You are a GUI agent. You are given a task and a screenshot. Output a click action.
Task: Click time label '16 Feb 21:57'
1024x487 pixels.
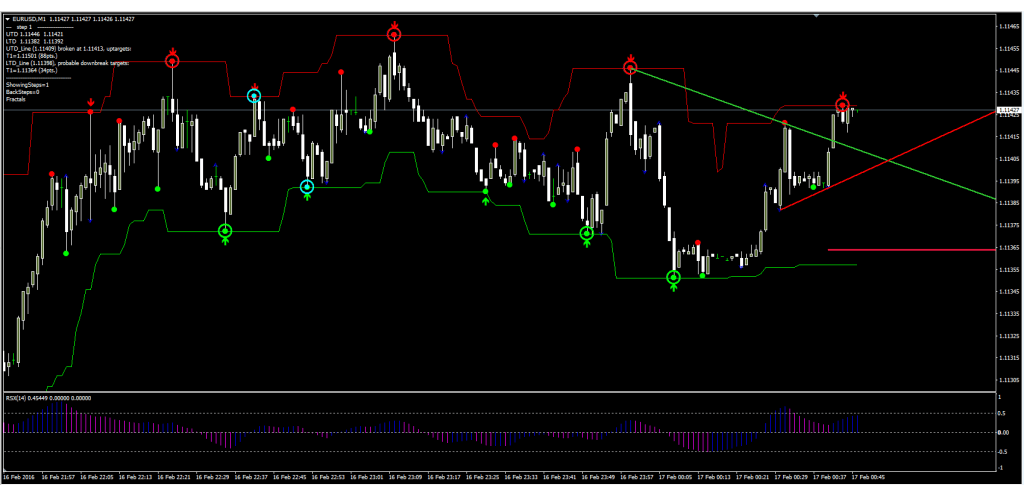tap(60, 477)
